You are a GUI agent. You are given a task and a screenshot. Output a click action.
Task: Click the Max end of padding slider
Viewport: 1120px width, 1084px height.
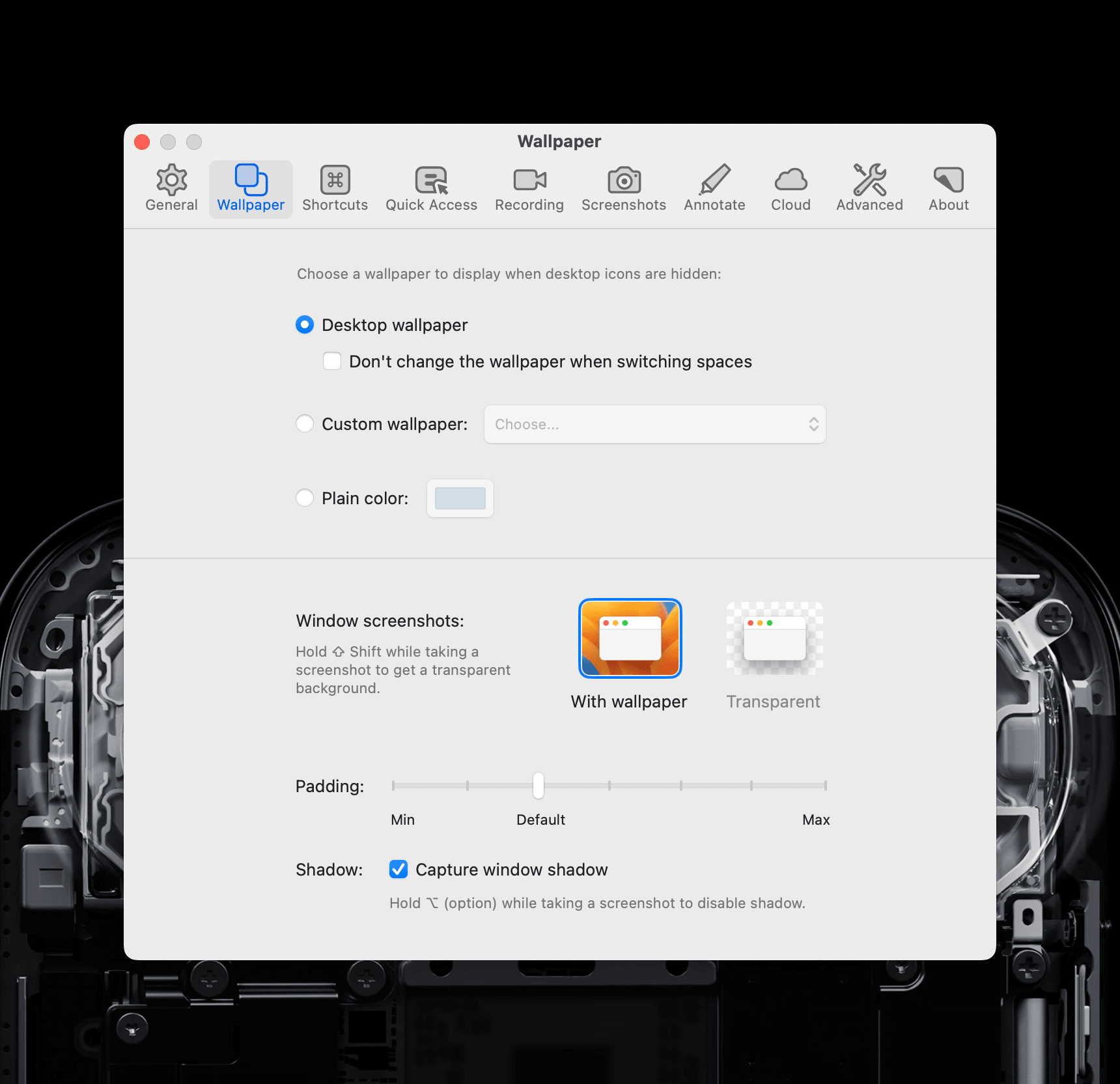(825, 786)
